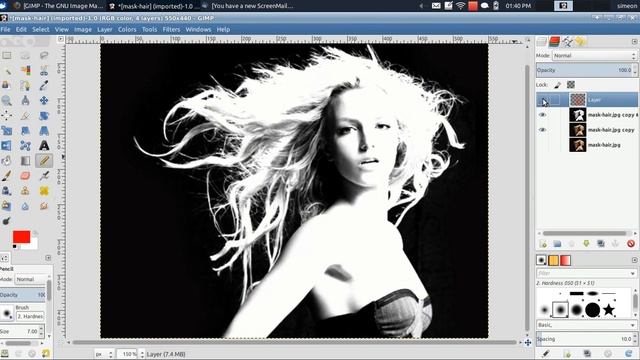
Task: Open the Colors menu
Action: coord(127,29)
